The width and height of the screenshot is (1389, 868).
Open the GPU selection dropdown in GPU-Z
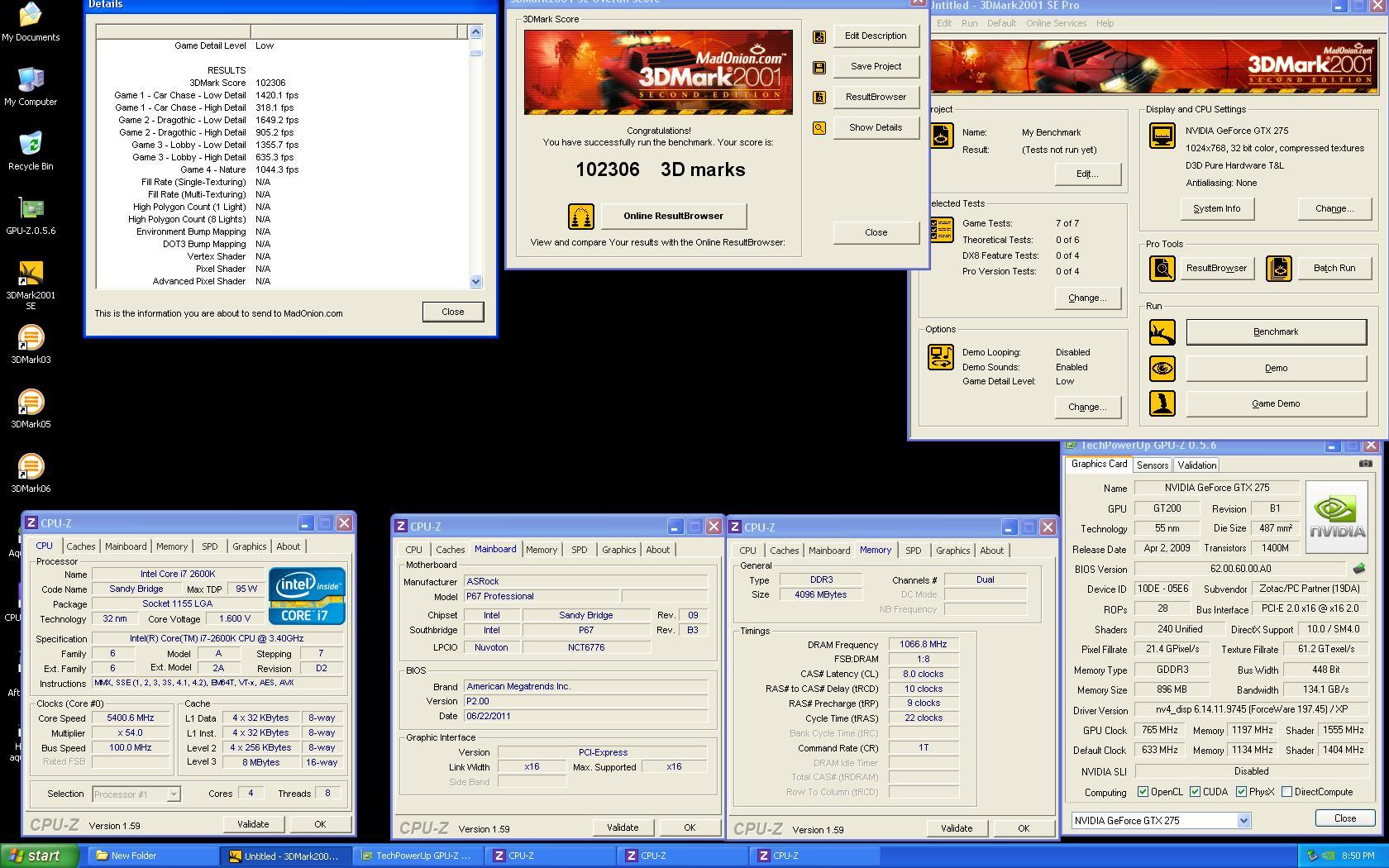coord(1243,821)
